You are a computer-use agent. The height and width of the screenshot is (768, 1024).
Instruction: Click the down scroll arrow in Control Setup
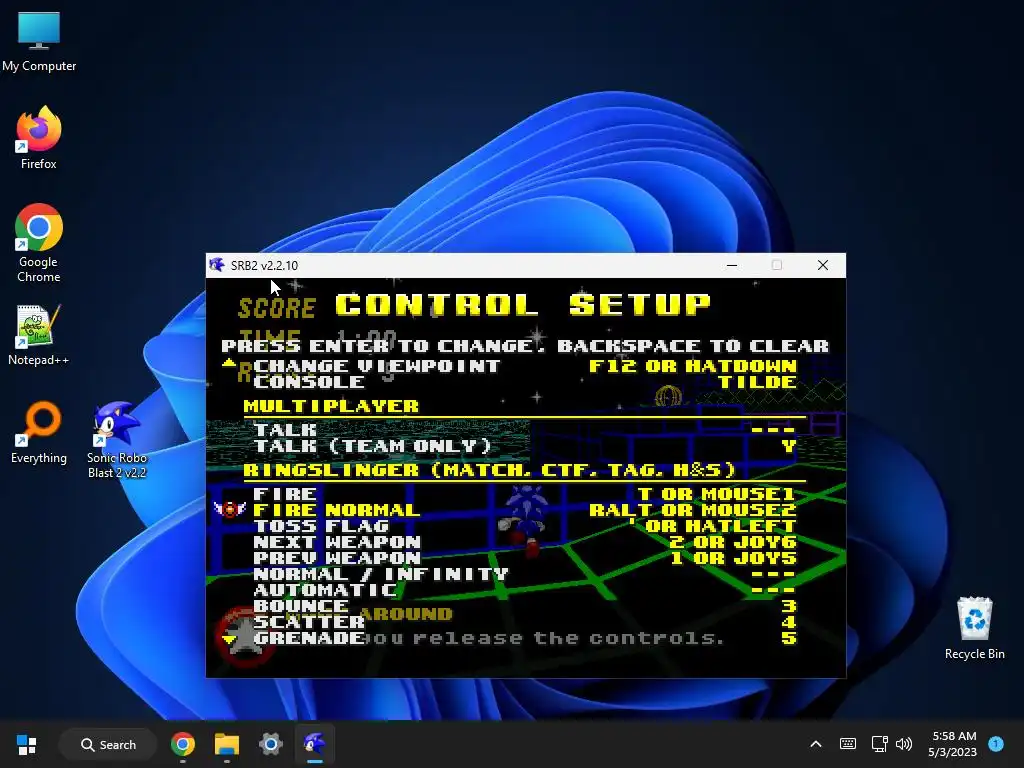(x=229, y=639)
